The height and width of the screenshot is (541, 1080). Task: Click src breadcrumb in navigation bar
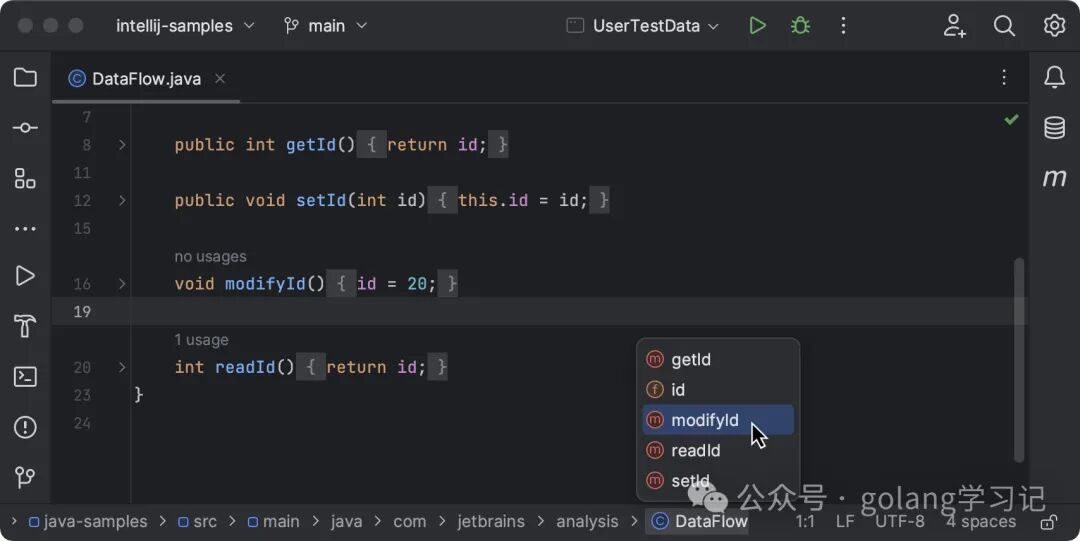(x=197, y=522)
